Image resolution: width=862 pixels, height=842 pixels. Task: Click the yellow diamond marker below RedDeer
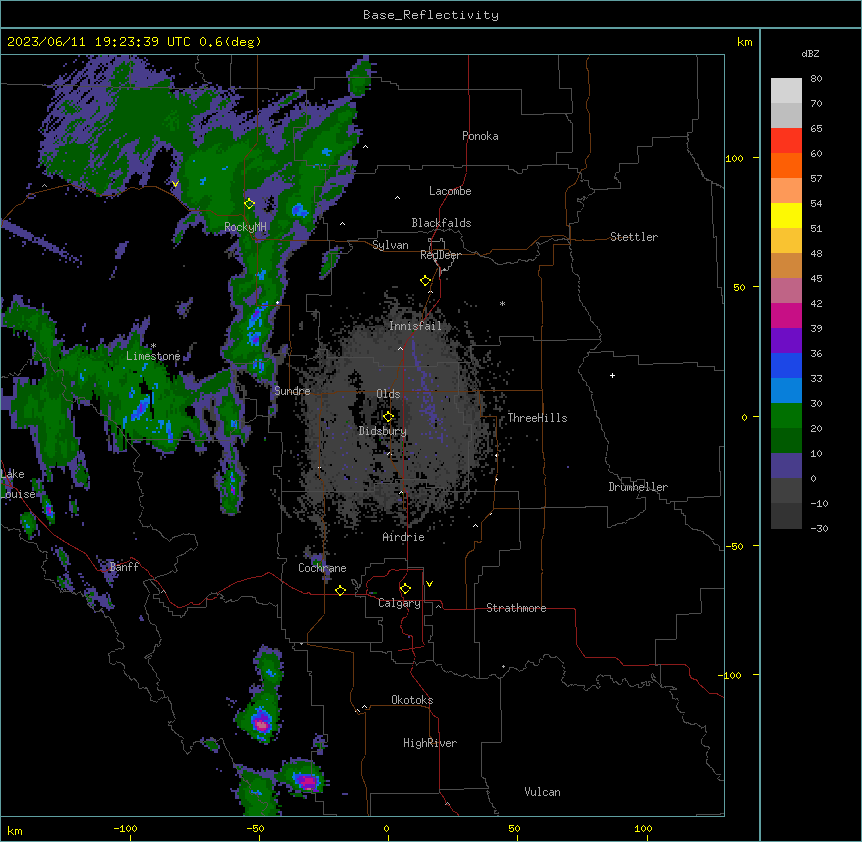426,281
